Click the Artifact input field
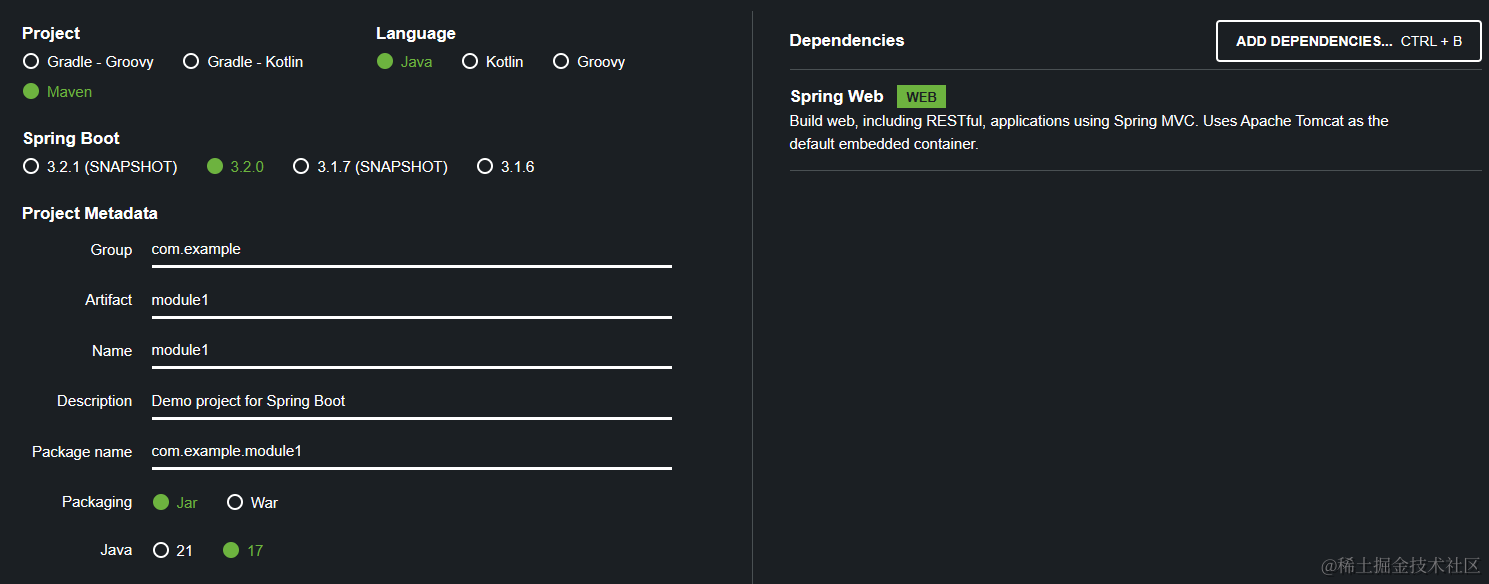 point(411,300)
